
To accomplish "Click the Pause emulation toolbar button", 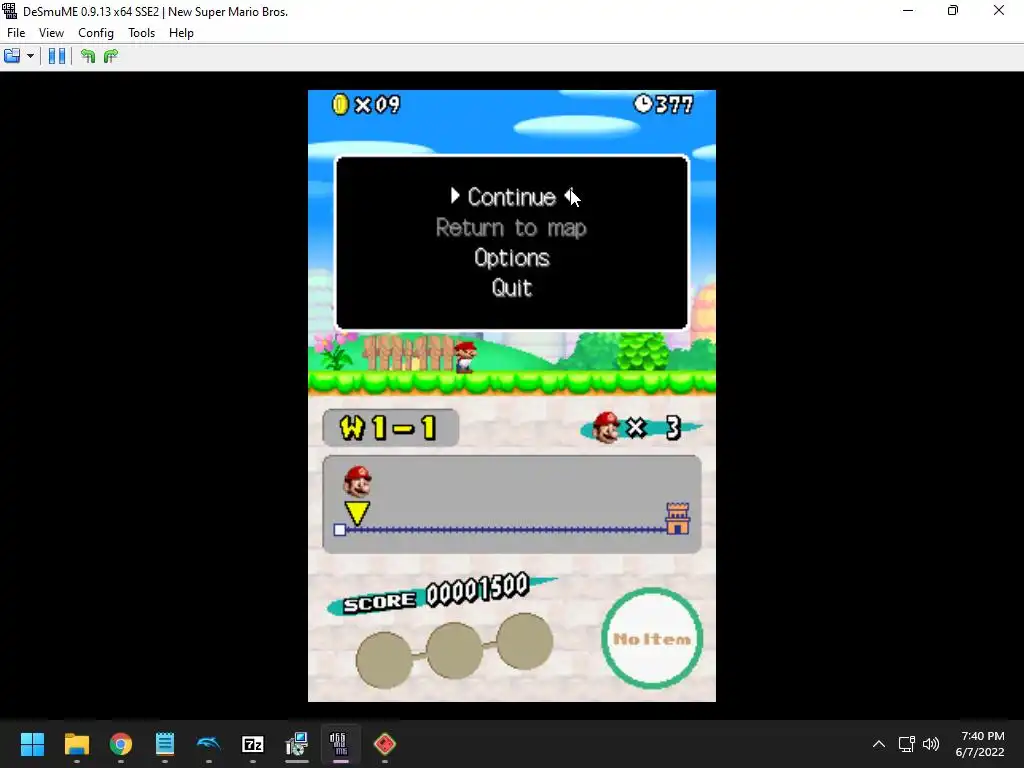I will coord(57,56).
